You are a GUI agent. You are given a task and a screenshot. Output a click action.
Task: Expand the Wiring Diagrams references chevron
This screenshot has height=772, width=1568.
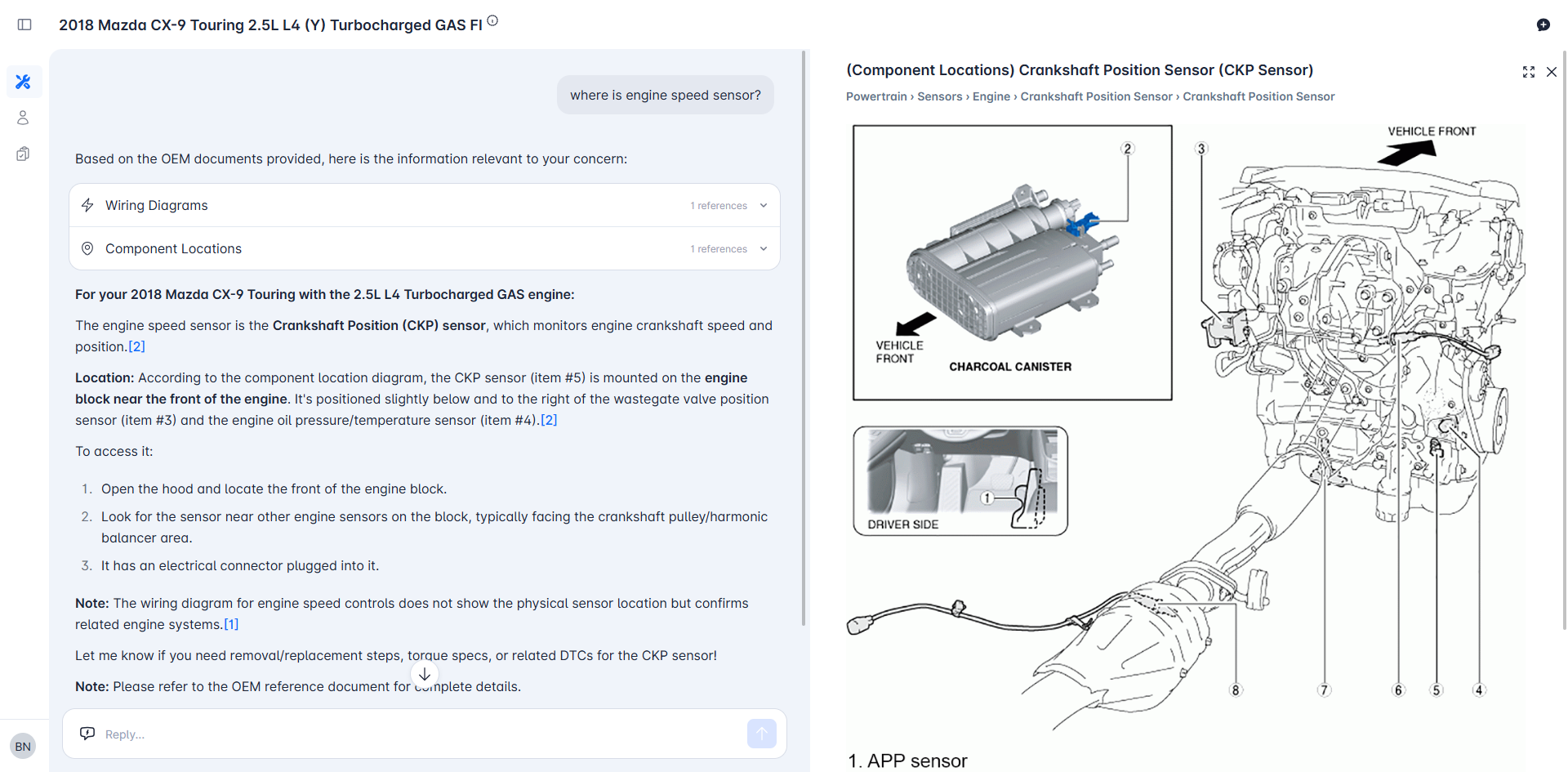coord(764,206)
